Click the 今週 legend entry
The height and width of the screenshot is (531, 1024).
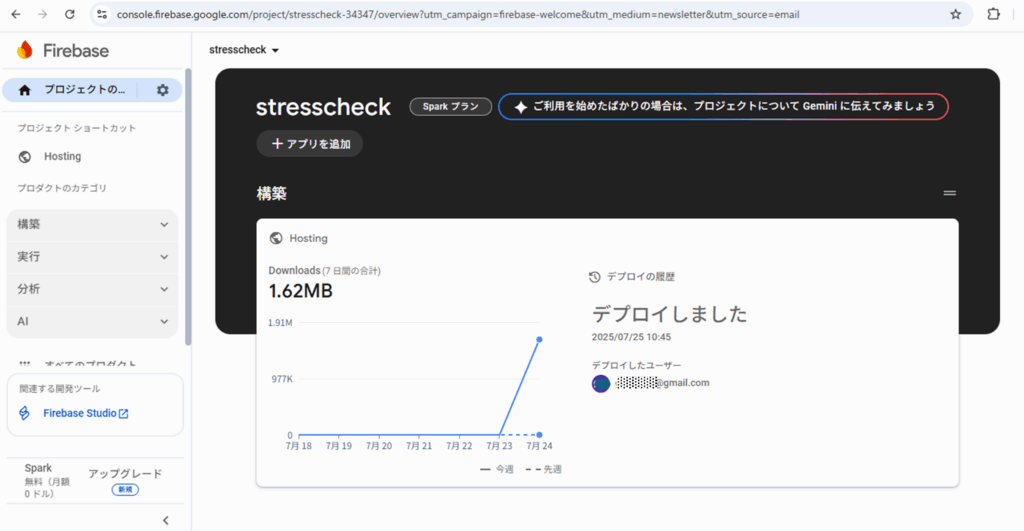(x=497, y=470)
